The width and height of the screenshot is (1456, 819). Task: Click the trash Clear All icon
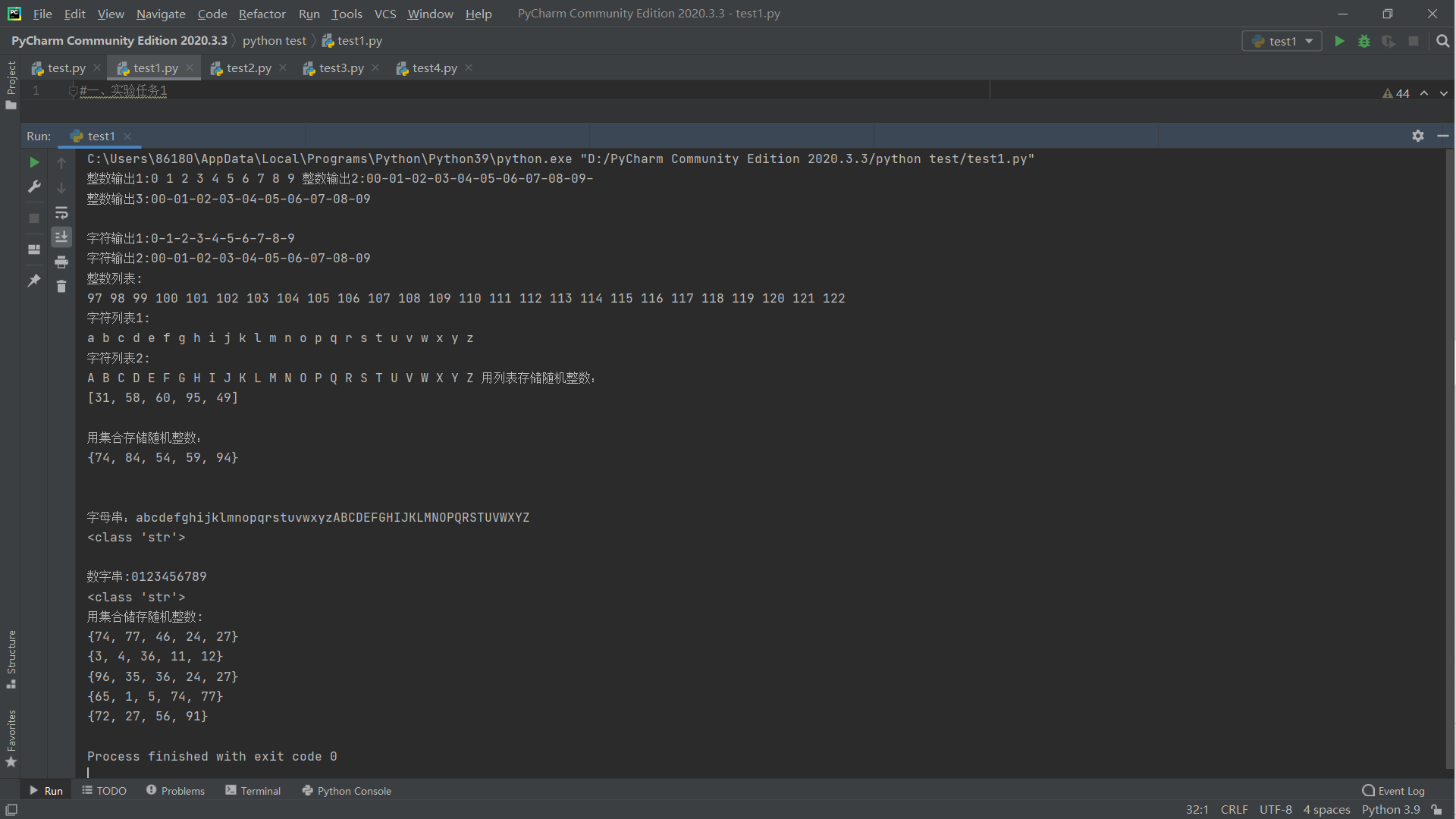pos(61,287)
